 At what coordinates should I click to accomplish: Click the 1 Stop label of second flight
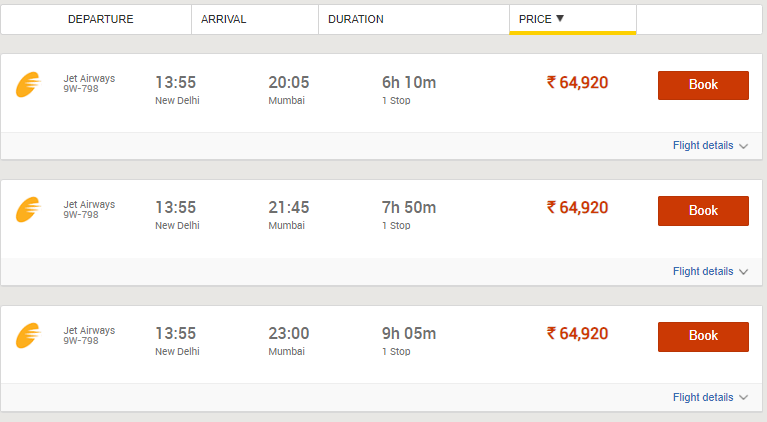(396, 225)
